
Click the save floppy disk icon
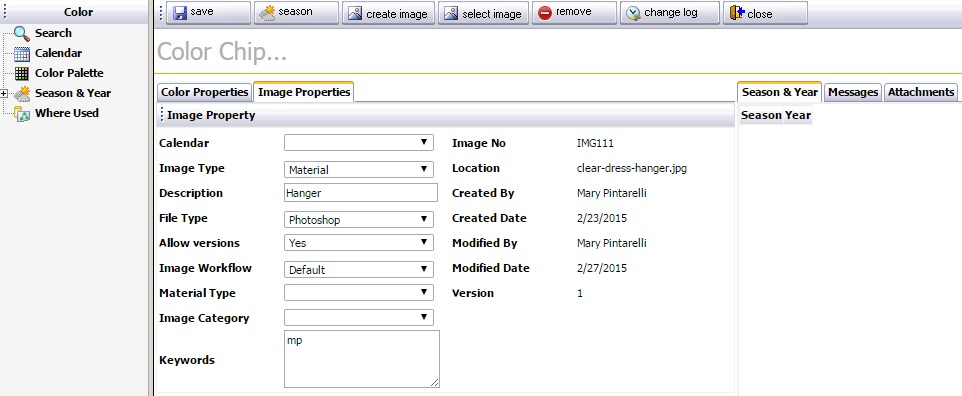[x=180, y=13]
